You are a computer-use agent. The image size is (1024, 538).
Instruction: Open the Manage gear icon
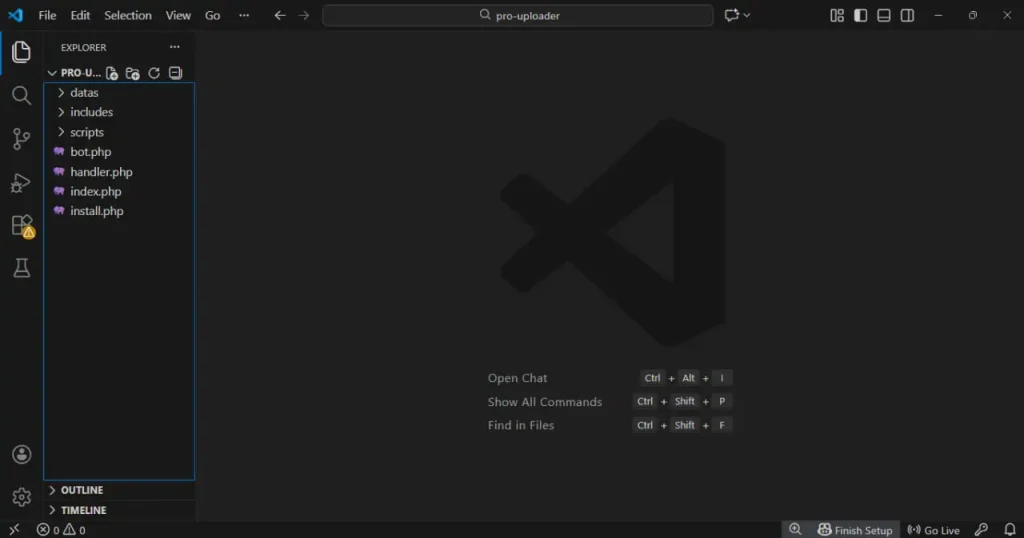[22, 497]
